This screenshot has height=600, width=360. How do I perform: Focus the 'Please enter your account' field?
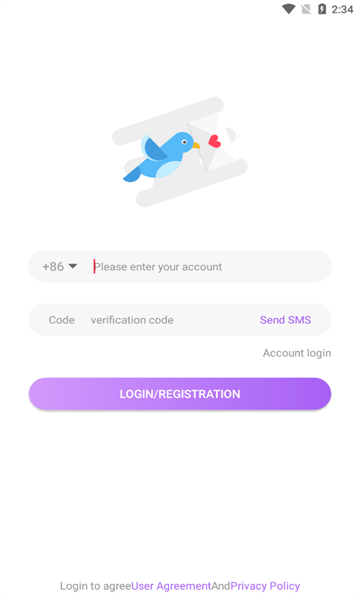[x=209, y=266]
